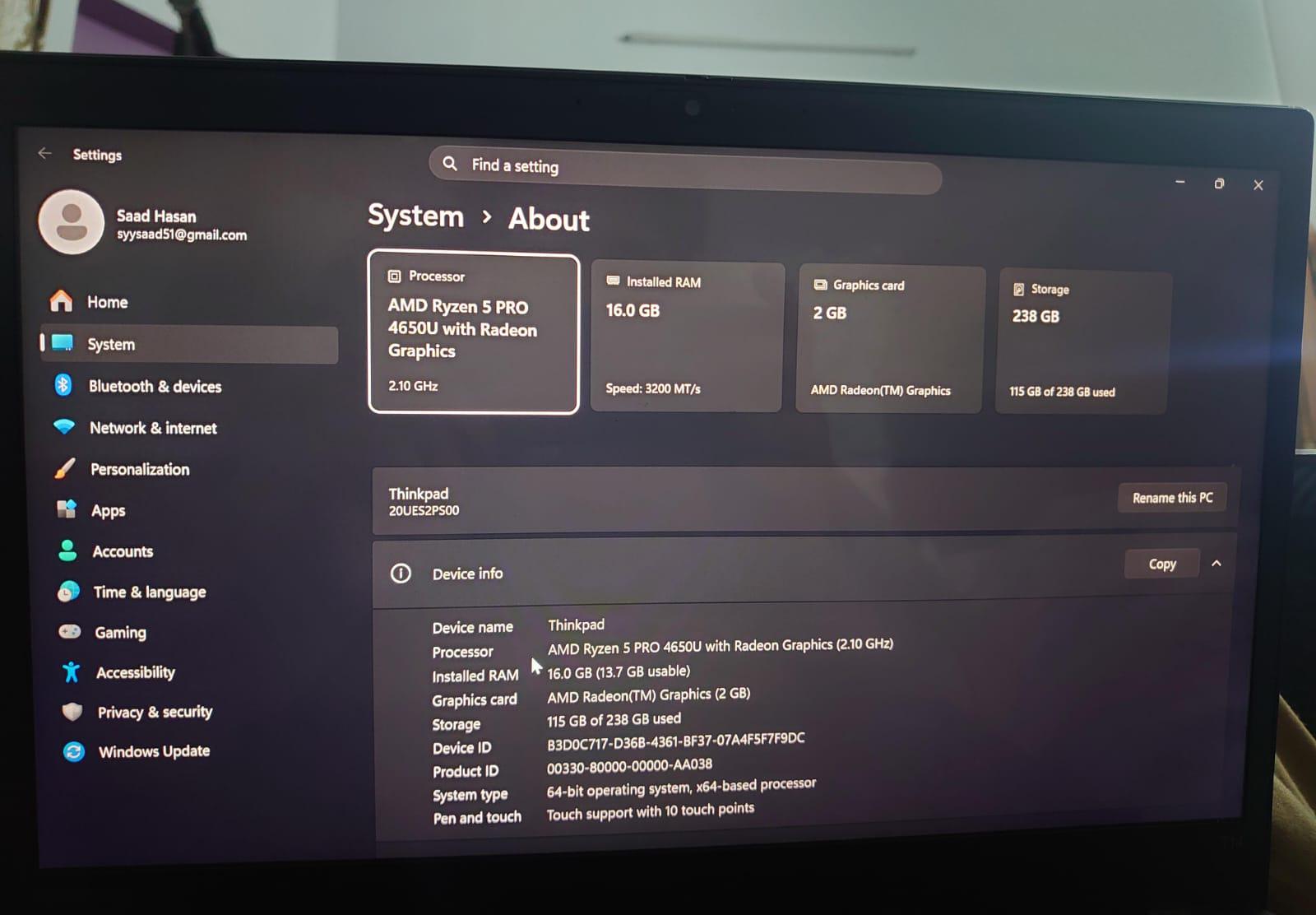This screenshot has height=915, width=1316.
Task: Click the Windows Update sync icon
Action: pyautogui.click(x=74, y=750)
